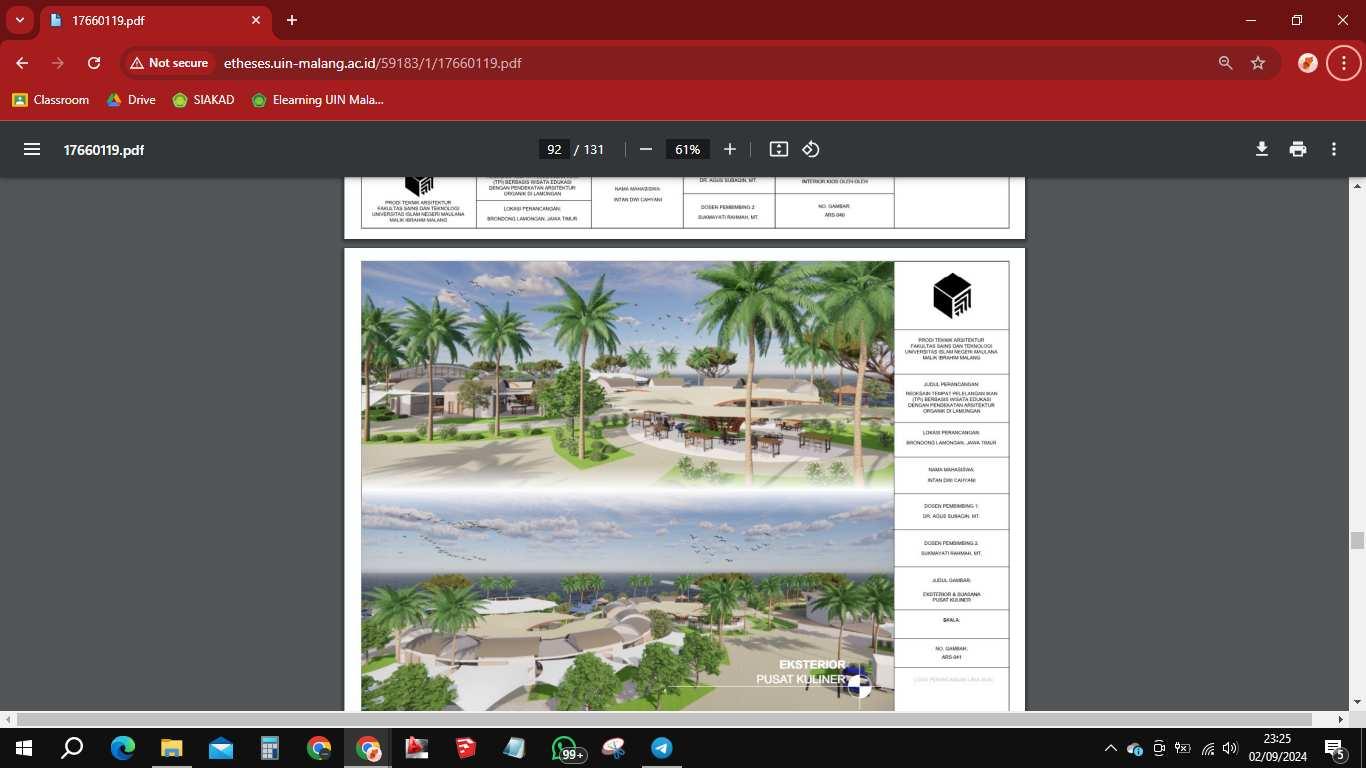Edit the PDF page number field
Viewport: 1366px width, 768px height.
[x=553, y=149]
